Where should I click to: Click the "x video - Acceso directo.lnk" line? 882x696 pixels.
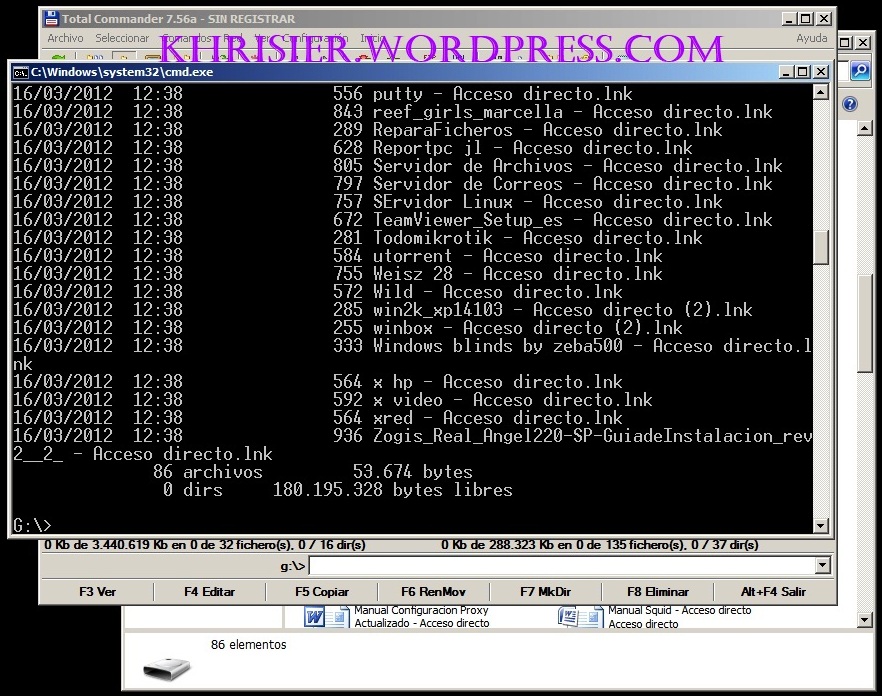[x=332, y=399]
